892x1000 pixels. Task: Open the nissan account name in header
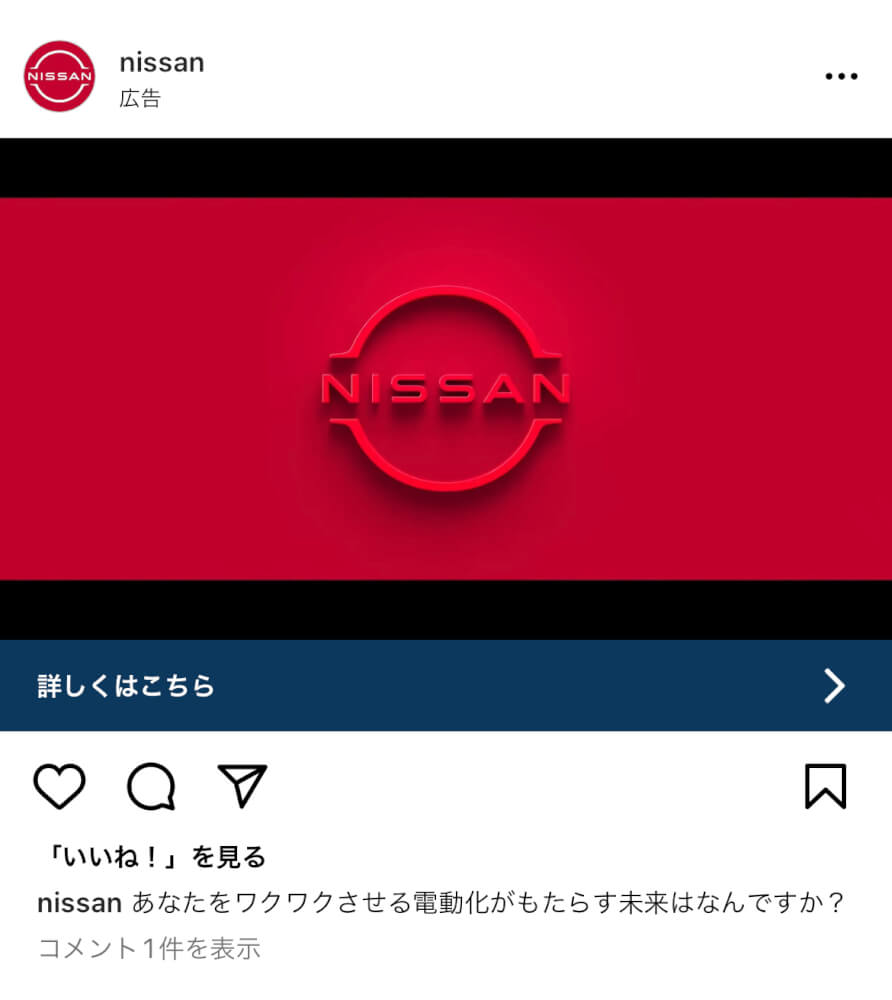click(162, 62)
